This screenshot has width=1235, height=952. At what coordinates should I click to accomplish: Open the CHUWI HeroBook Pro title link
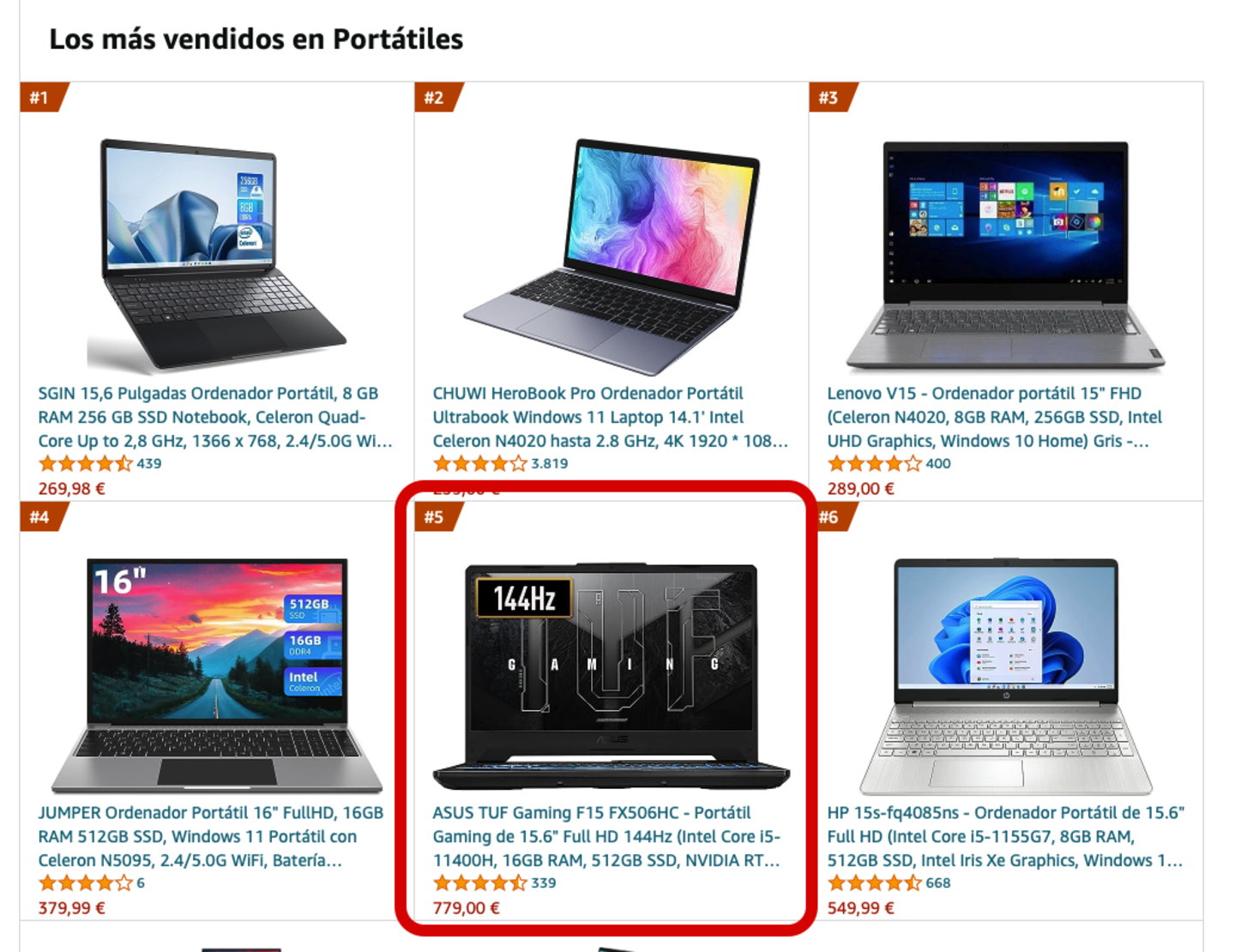[x=610, y=417]
